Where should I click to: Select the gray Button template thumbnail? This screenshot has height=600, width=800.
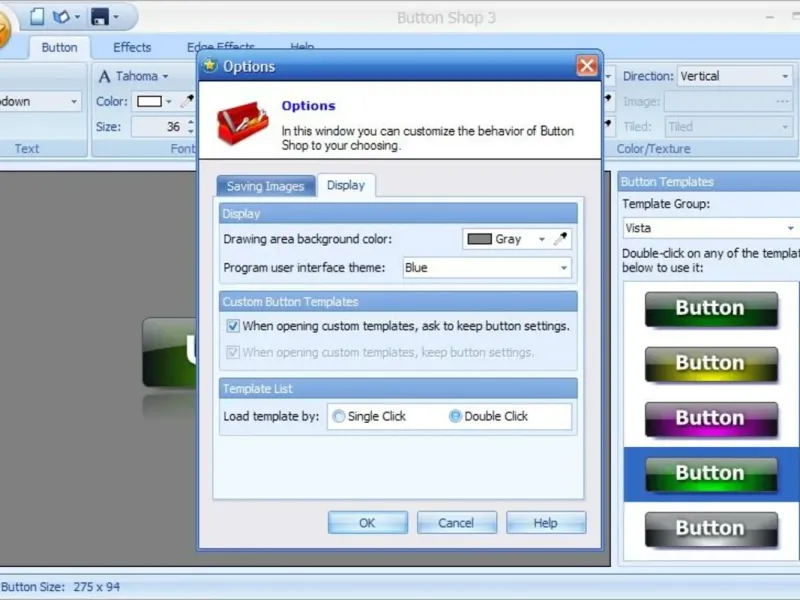coord(711,529)
